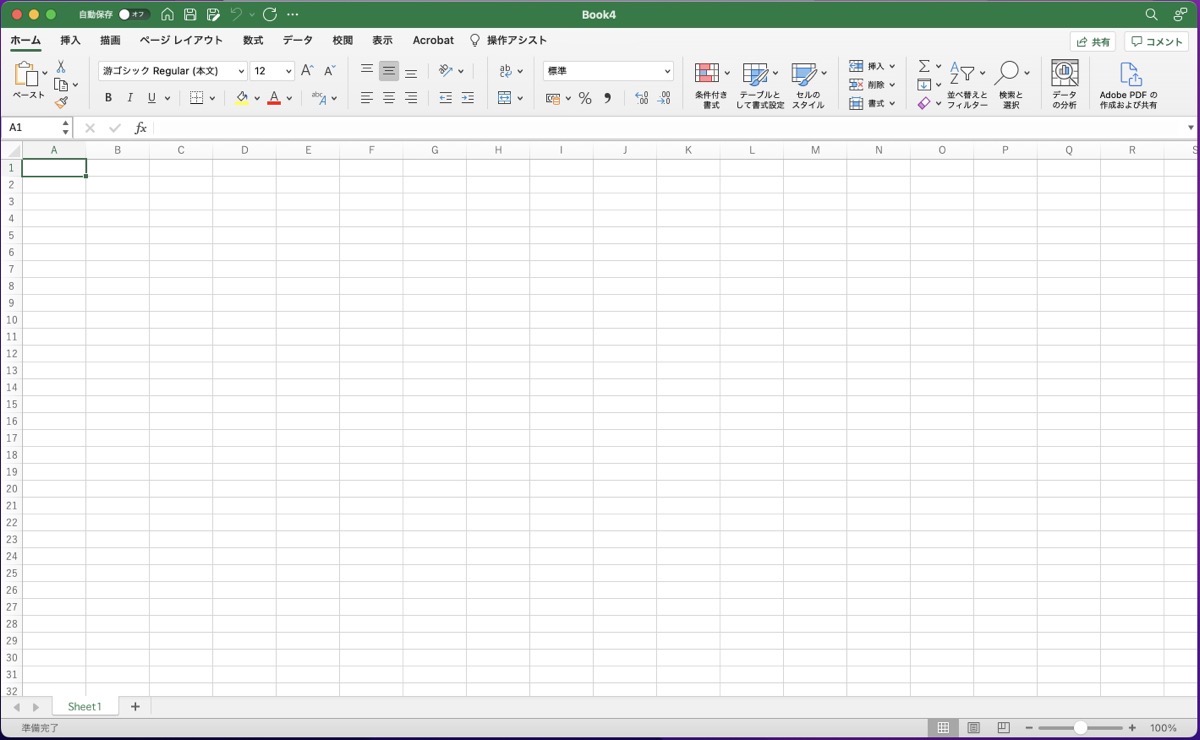Open データの分析 analyze data

click(1064, 85)
